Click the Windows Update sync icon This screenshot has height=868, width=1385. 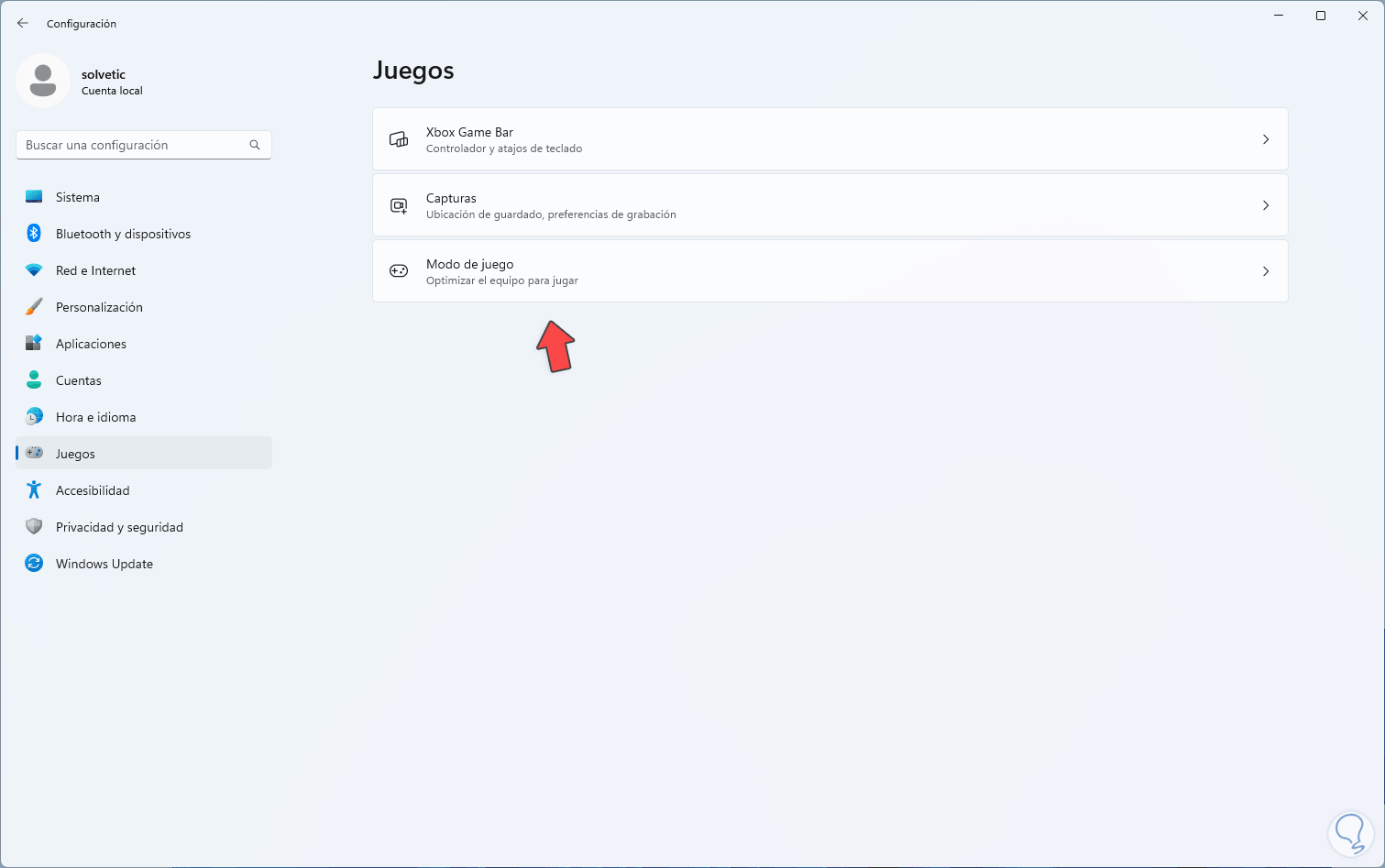coord(34,564)
